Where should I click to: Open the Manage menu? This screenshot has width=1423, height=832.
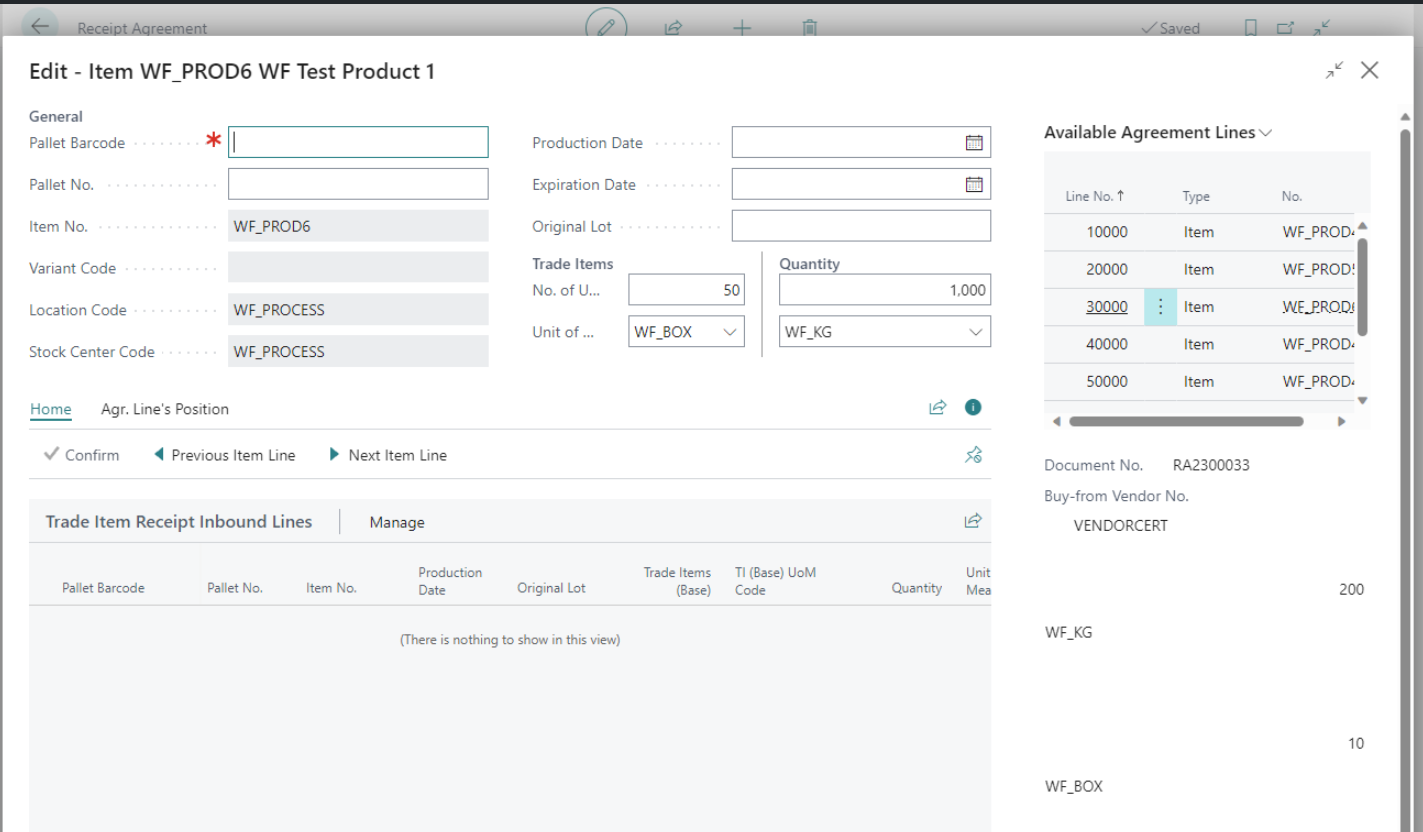tap(397, 522)
